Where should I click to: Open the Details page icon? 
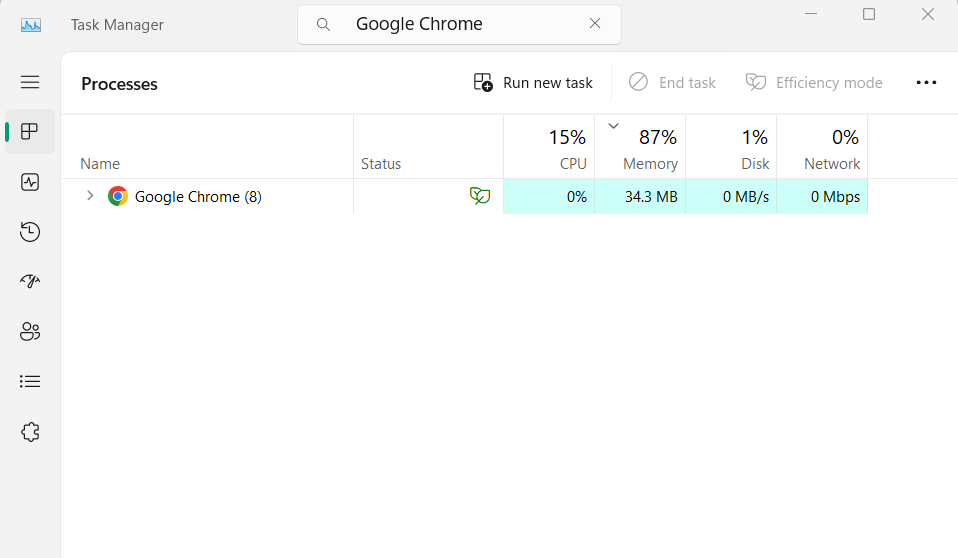(30, 381)
